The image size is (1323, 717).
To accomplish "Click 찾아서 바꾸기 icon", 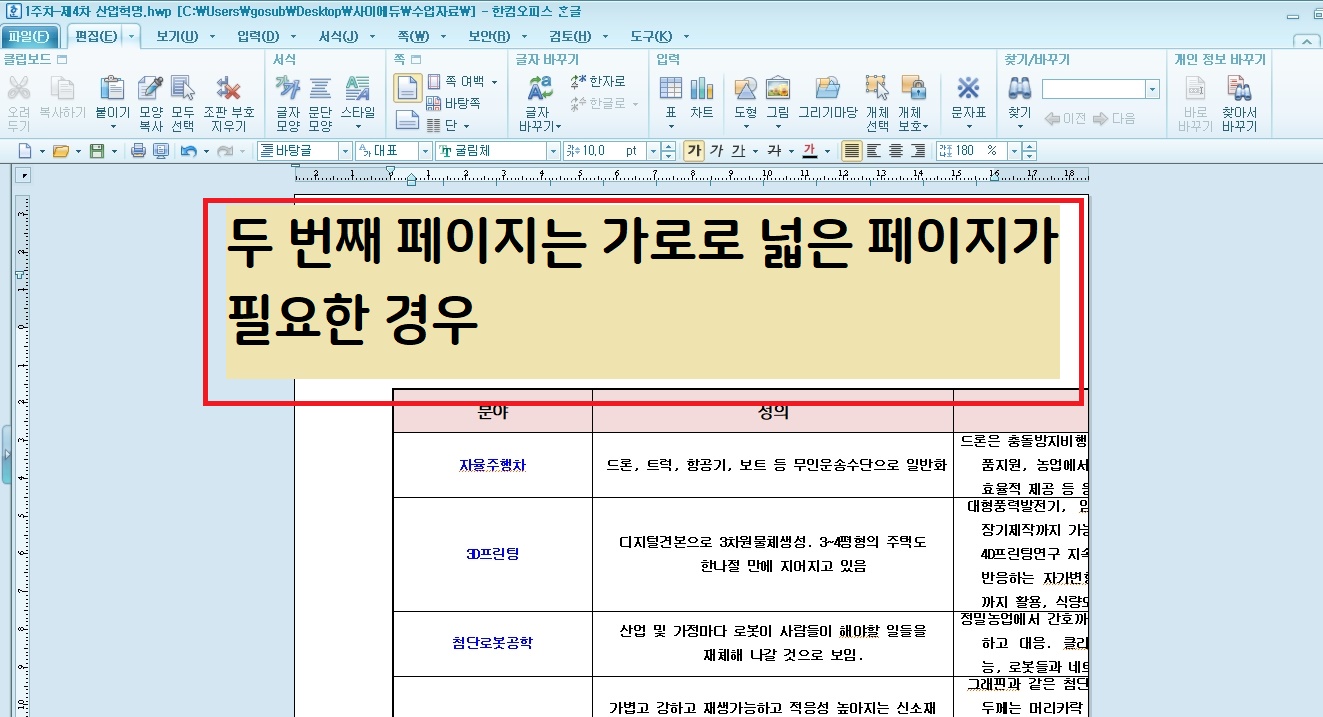I will [x=1239, y=89].
